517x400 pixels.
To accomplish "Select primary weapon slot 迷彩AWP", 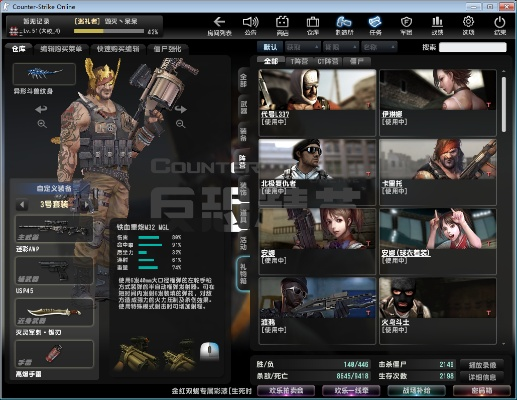I will 54,229.
